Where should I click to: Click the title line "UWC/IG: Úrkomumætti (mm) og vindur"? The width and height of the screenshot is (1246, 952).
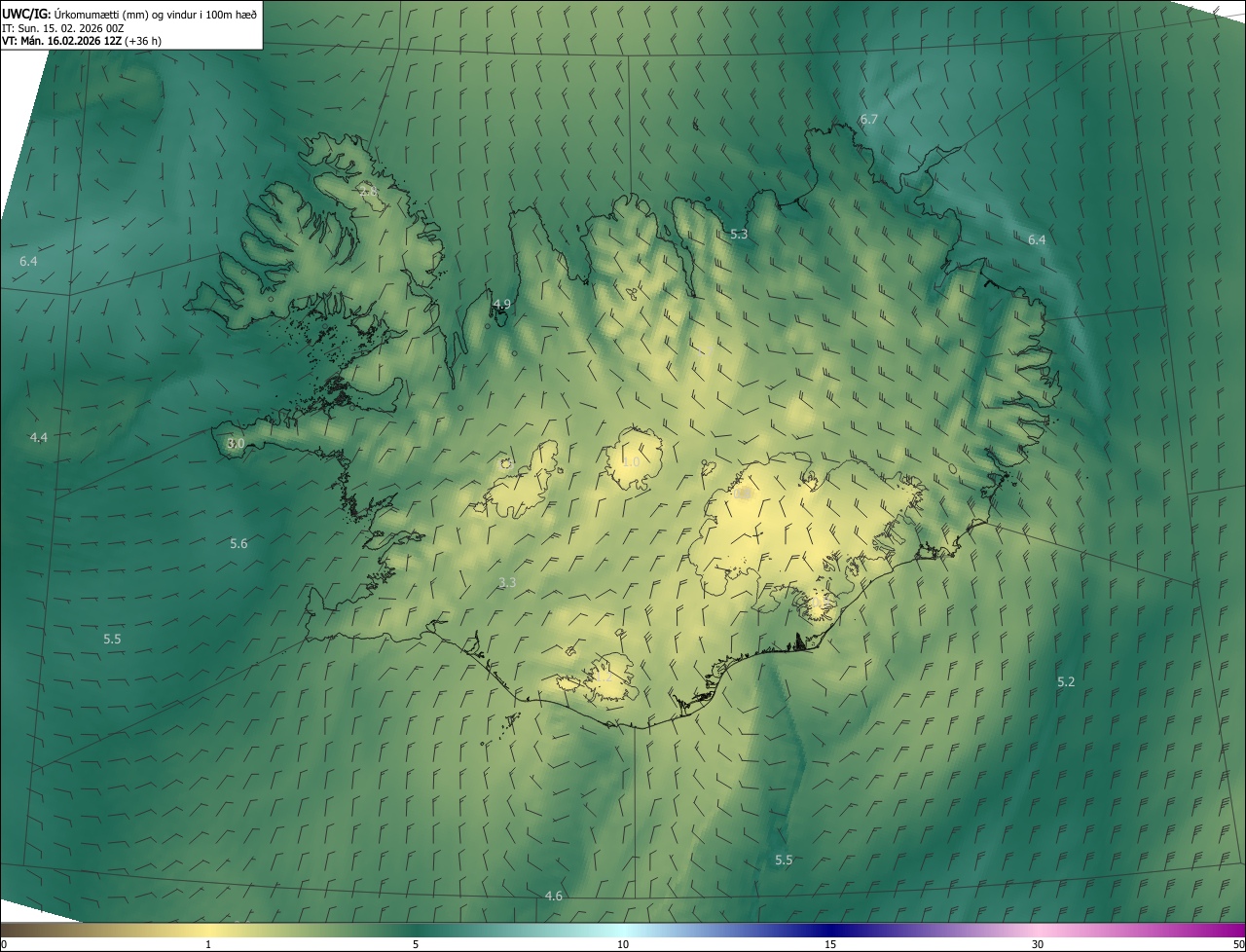coord(129,14)
